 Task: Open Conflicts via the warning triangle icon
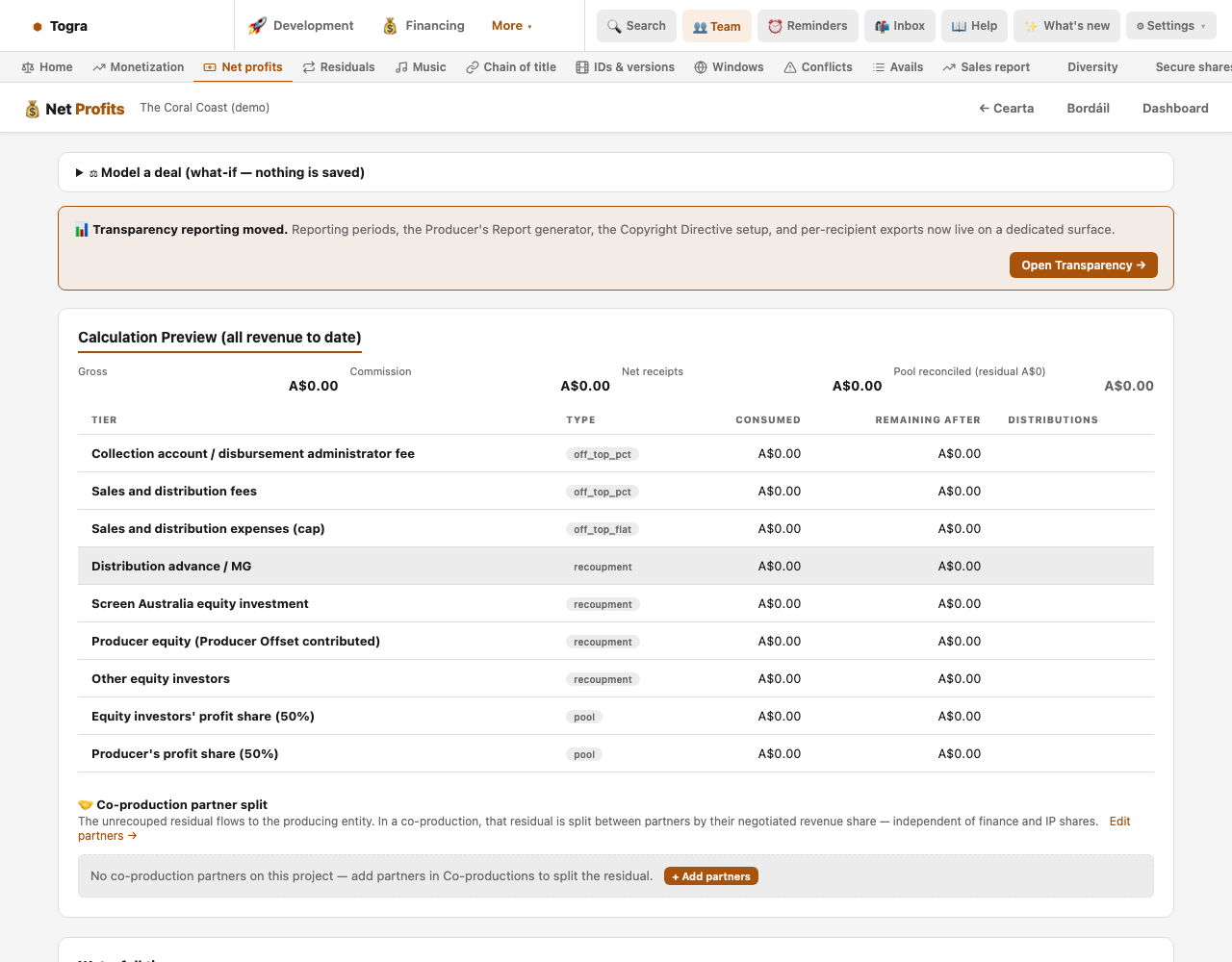coord(790,67)
